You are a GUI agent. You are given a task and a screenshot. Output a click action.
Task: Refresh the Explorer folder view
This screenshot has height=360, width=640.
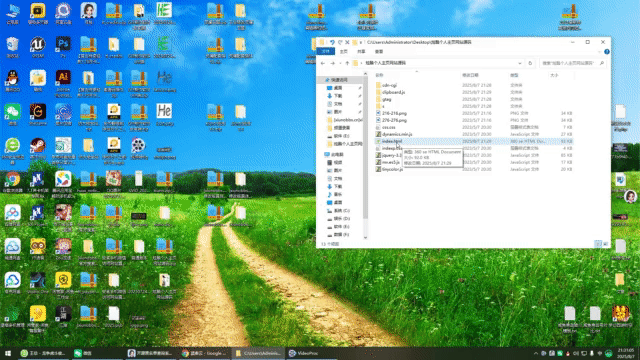[530, 63]
